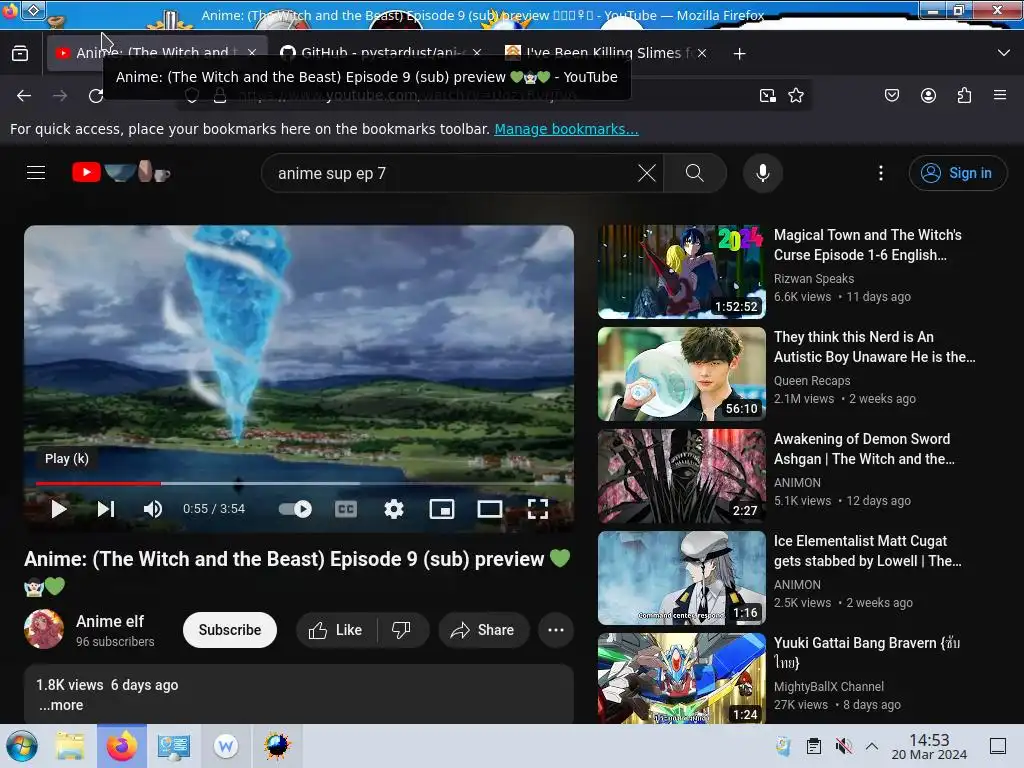
Task: Open the Firefox account icon
Action: [928, 95]
